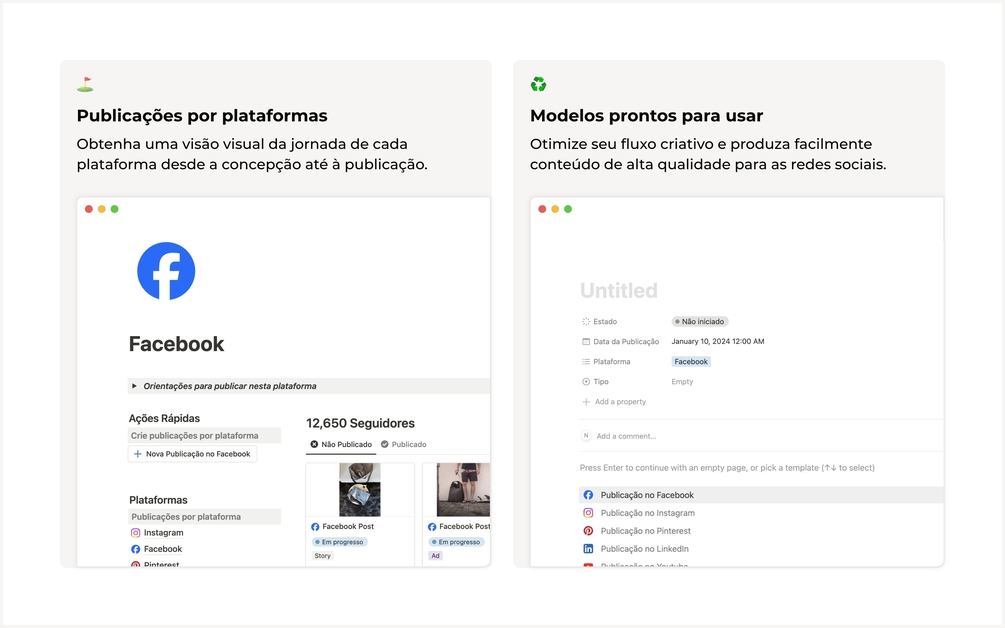The width and height of the screenshot is (1005, 628).
Task: Click the 'Add a comment...' input field
Action: click(626, 436)
